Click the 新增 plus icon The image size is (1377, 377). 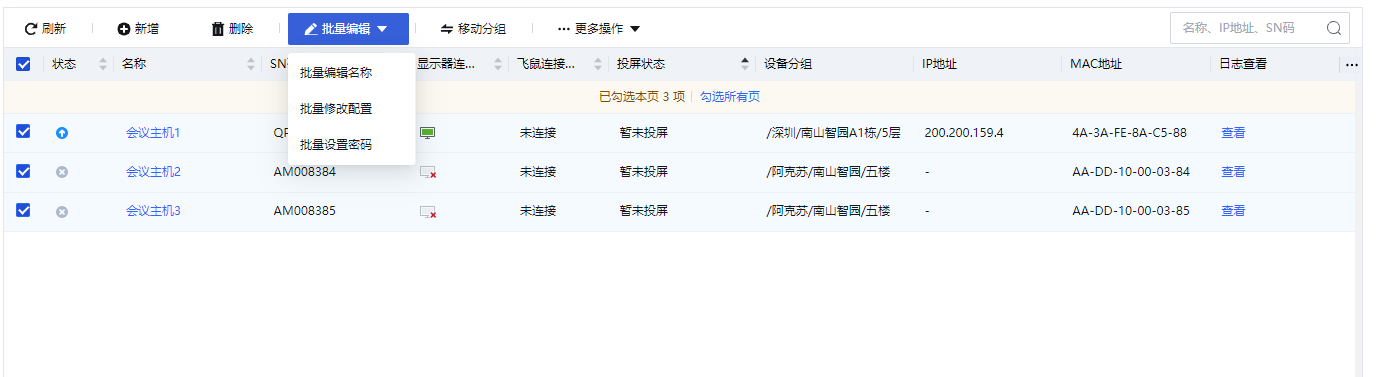(x=124, y=29)
